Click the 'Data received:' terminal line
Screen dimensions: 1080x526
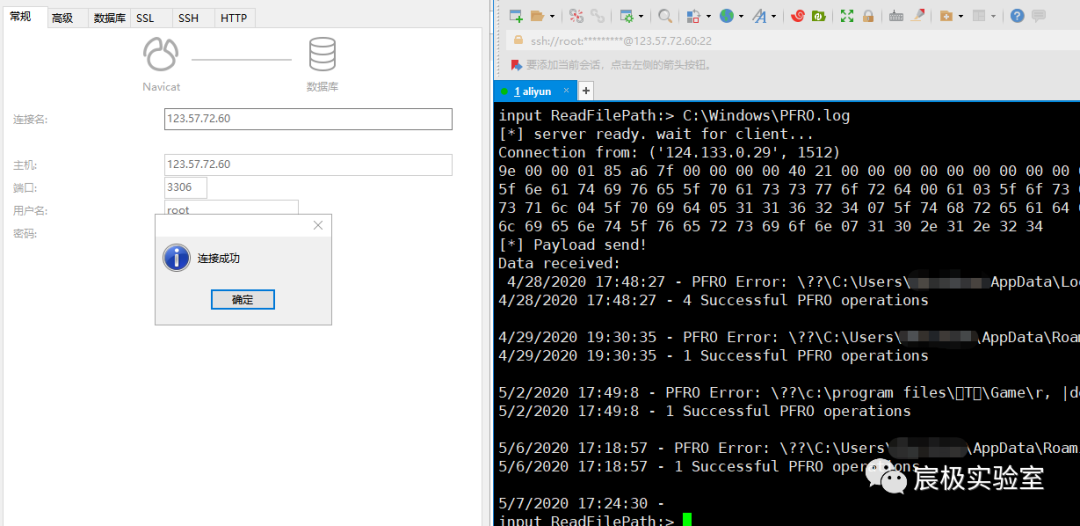pyautogui.click(x=559, y=263)
